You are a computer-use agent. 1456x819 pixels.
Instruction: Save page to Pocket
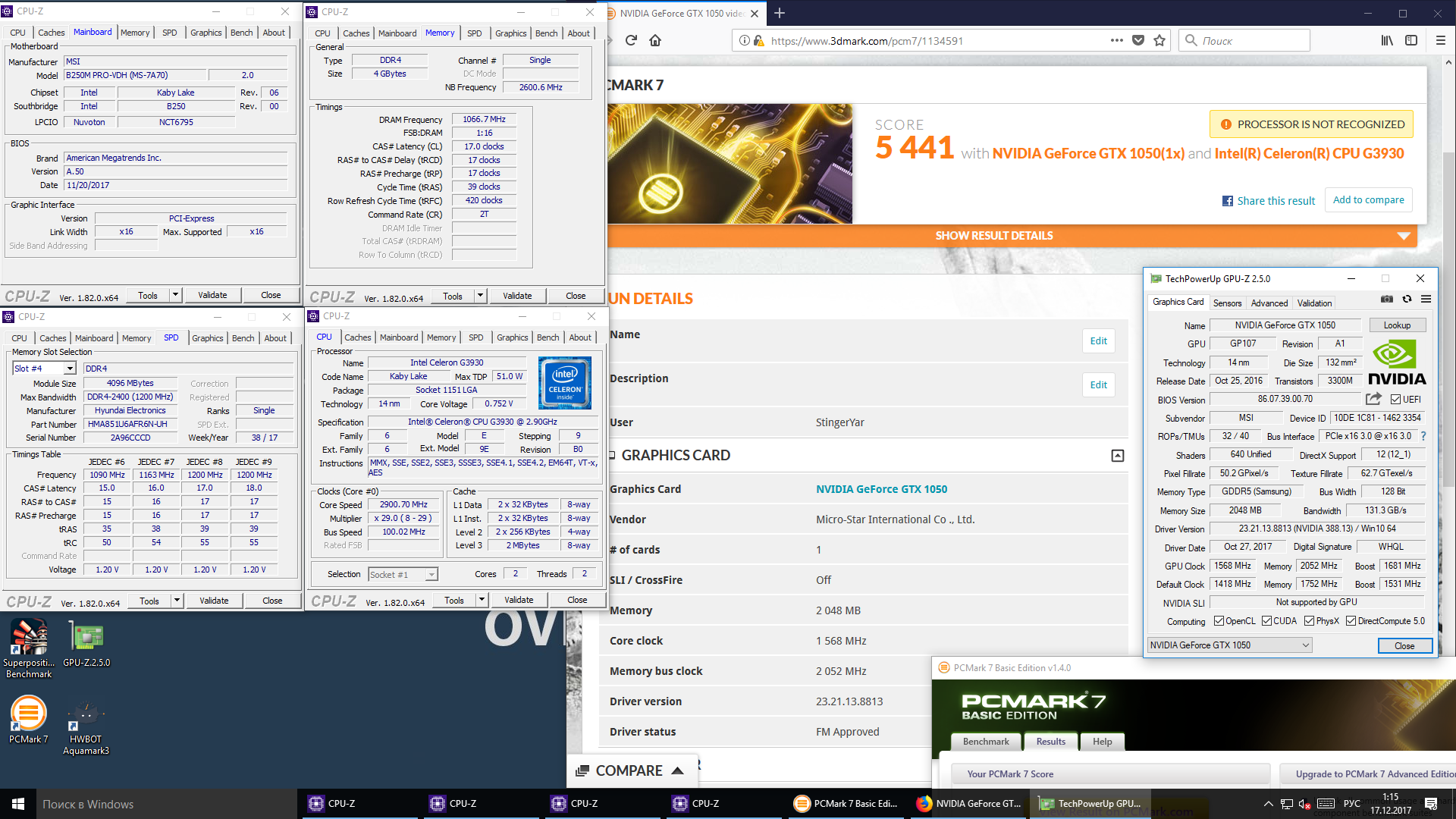(1138, 40)
